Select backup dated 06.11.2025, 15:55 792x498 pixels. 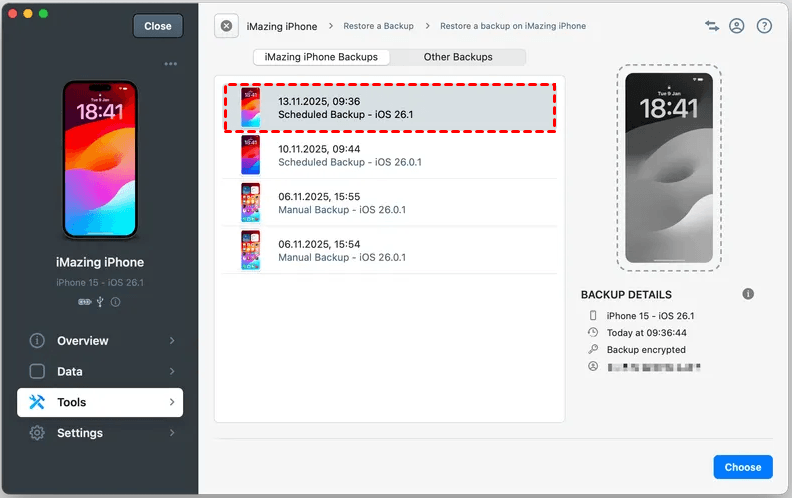(390, 203)
